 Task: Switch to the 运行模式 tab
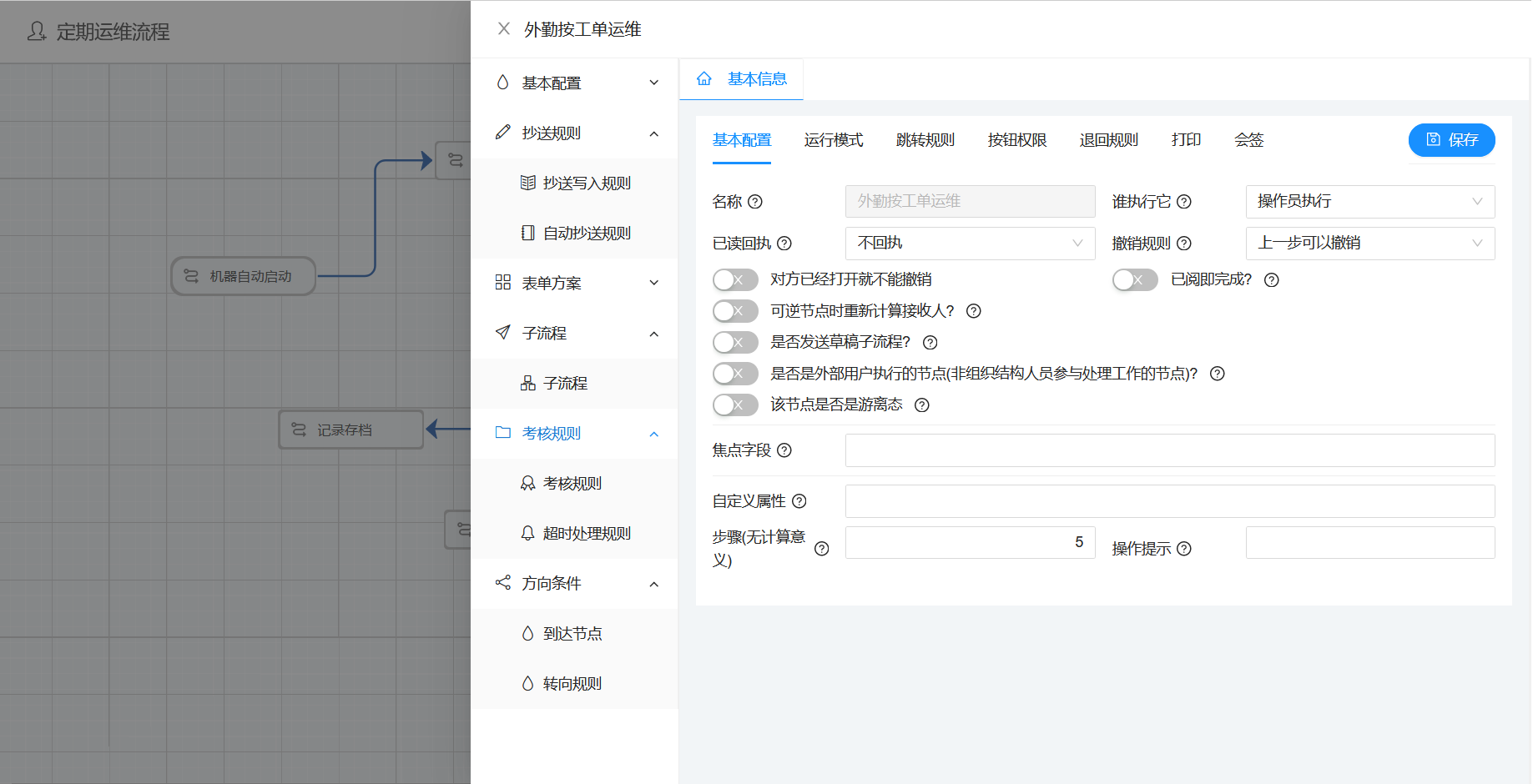[x=833, y=140]
